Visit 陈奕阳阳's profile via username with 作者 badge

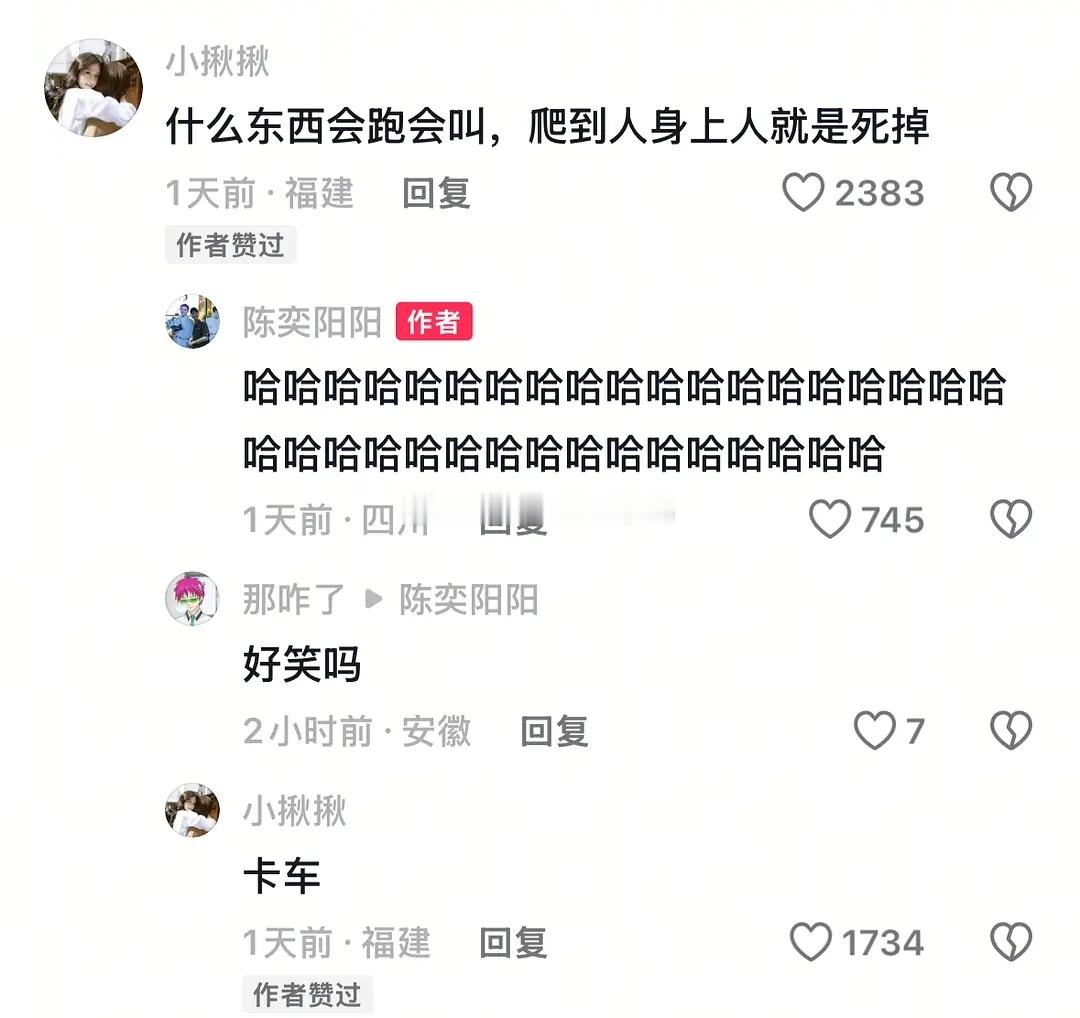[312, 322]
